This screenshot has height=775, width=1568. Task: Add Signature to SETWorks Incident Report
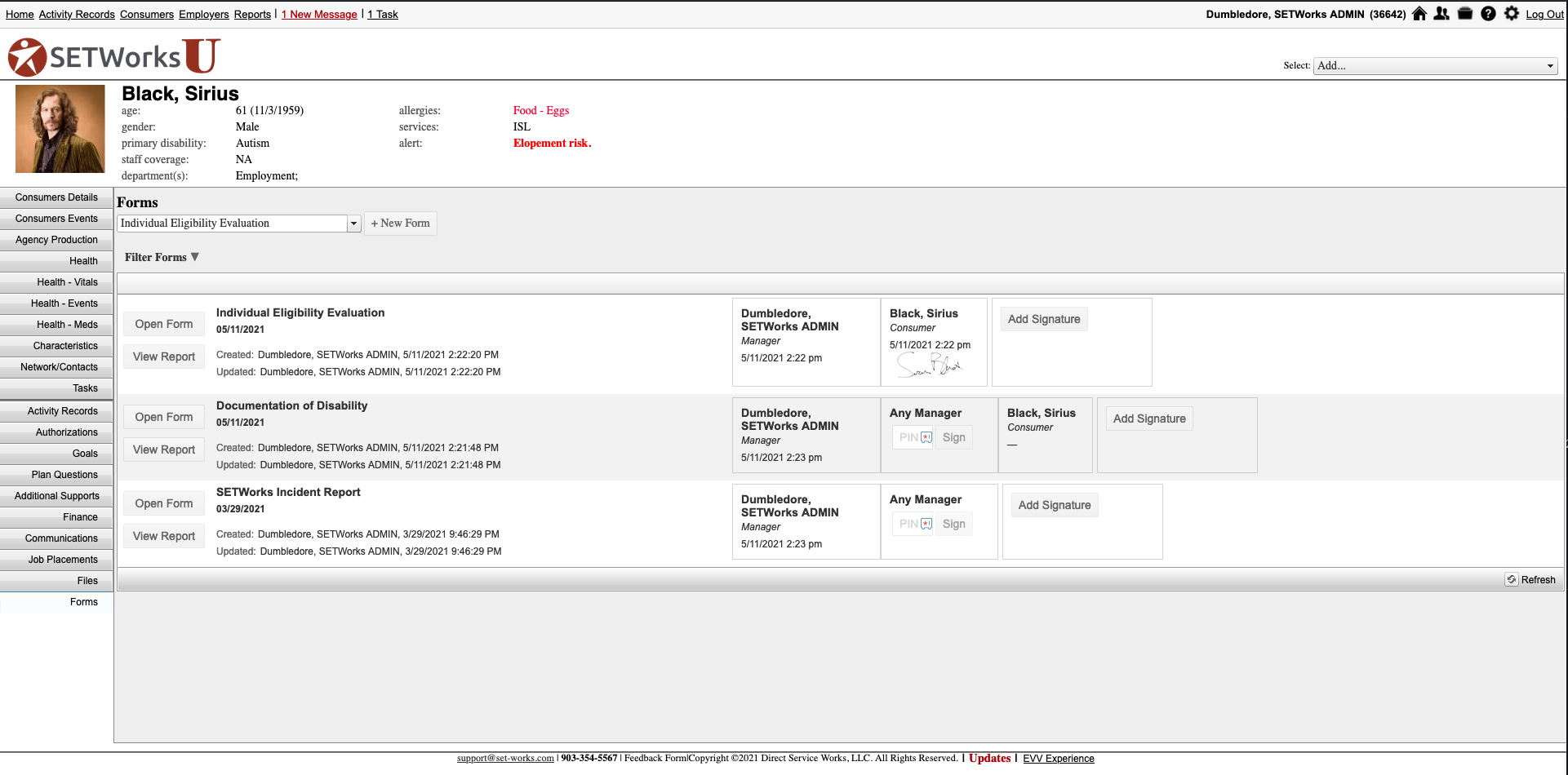pyautogui.click(x=1055, y=505)
